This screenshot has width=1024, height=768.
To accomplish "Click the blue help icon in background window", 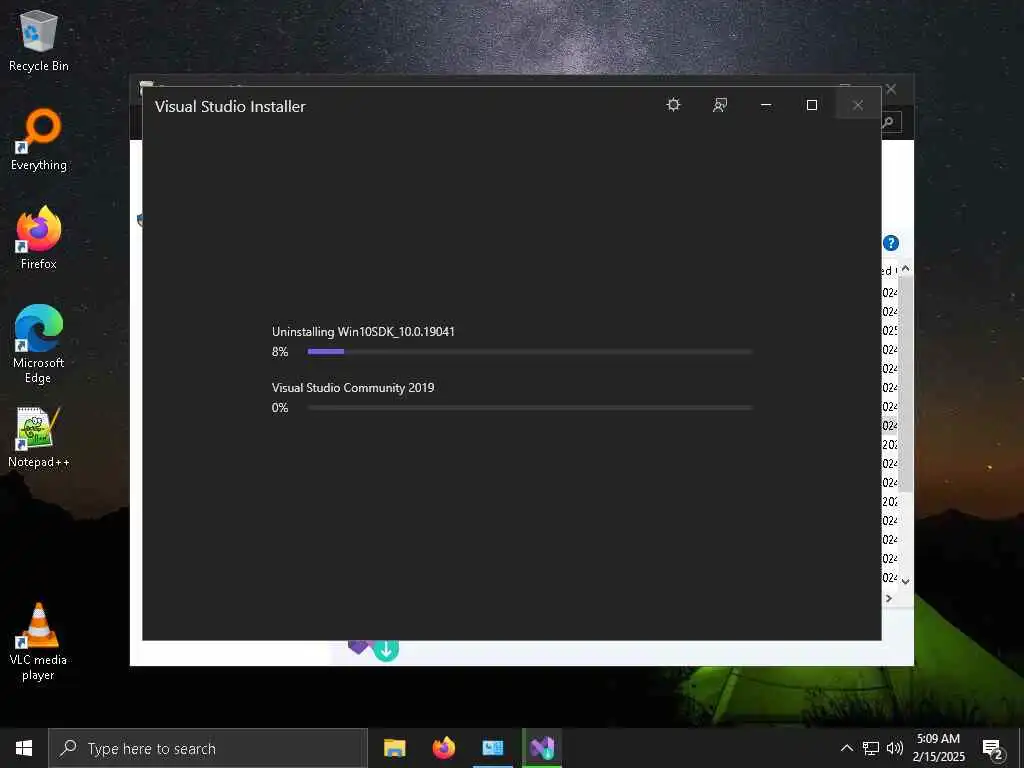I will click(891, 243).
